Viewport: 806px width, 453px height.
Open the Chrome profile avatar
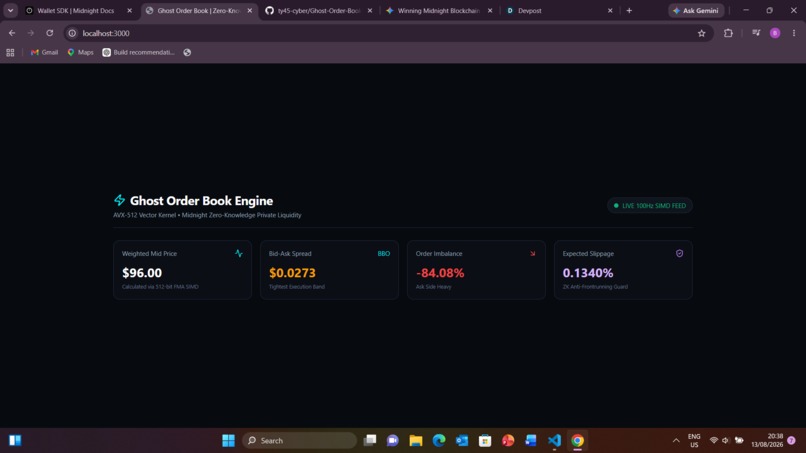[x=775, y=33]
